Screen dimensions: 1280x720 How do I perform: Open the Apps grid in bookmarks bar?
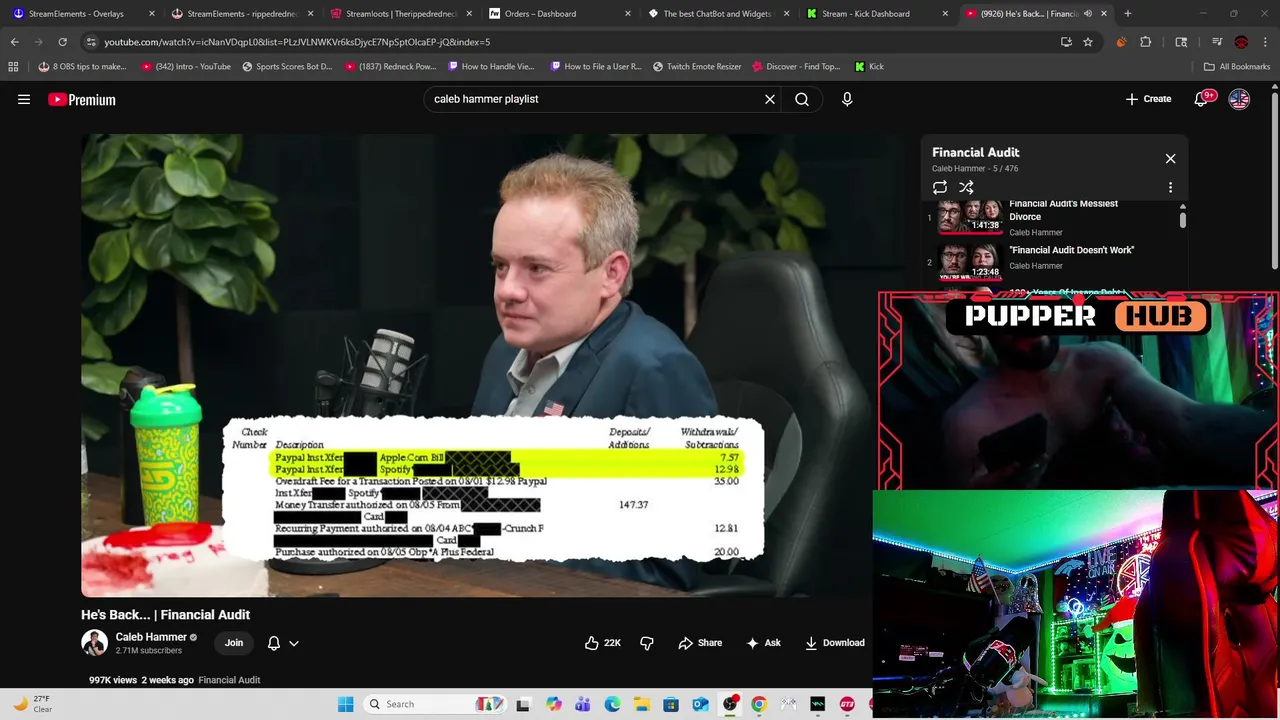13,66
